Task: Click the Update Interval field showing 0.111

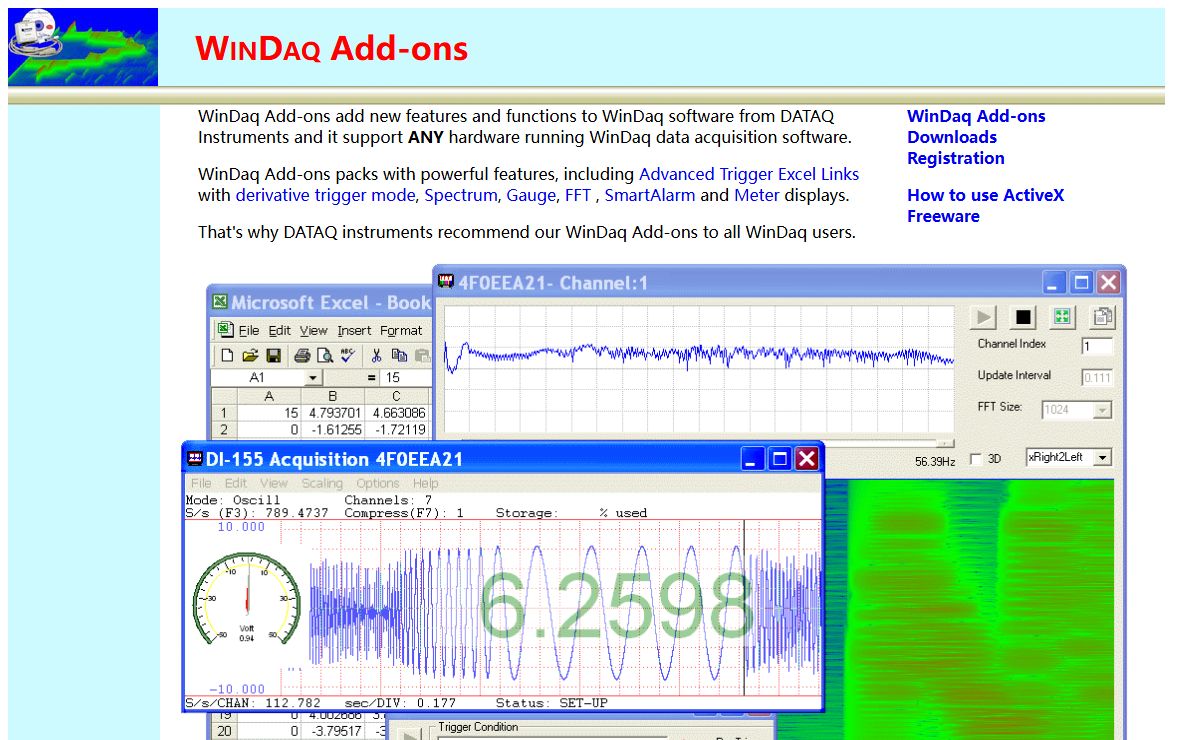Action: 1097,378
